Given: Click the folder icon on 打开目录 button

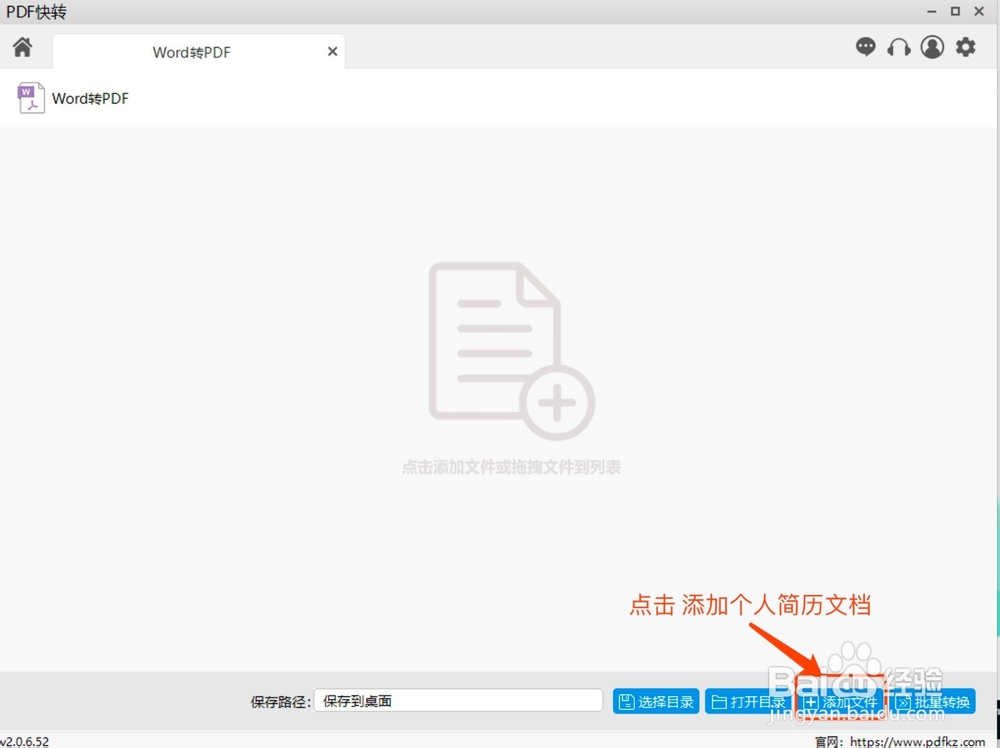Looking at the screenshot, I should 717,701.
